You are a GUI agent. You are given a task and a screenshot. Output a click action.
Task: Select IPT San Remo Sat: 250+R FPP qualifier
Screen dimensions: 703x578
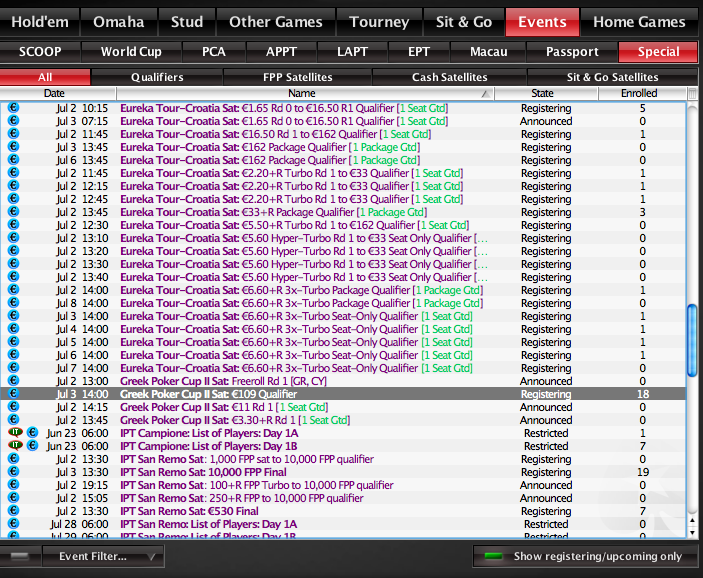[343, 498]
